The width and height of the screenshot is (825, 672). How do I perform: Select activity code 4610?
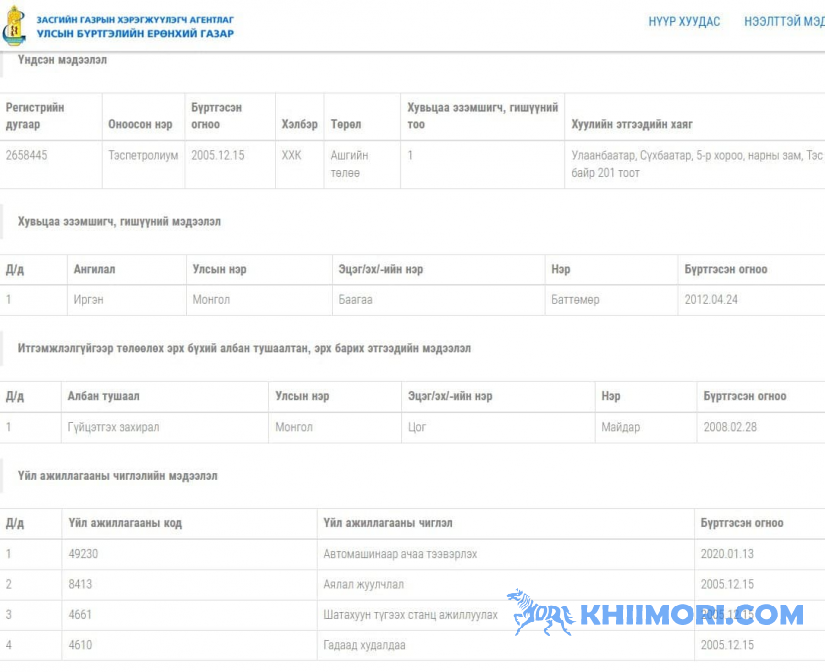click(x=80, y=645)
